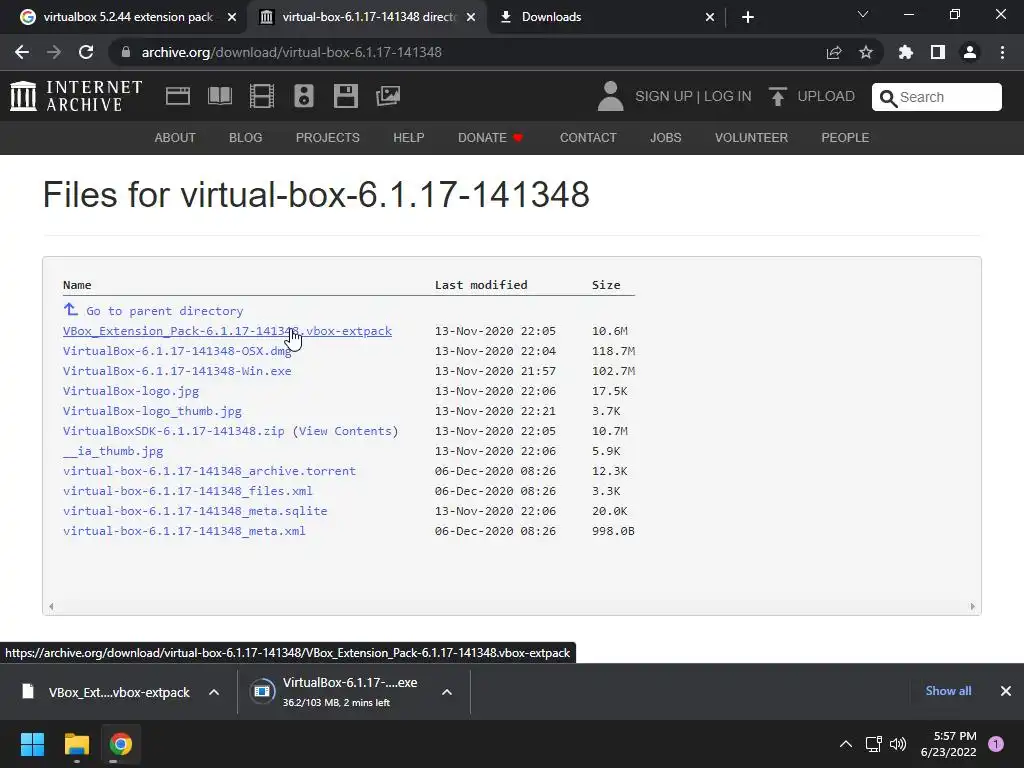Image resolution: width=1024 pixels, height=768 pixels.
Task: Click the search magnifier icon
Action: tap(888, 98)
